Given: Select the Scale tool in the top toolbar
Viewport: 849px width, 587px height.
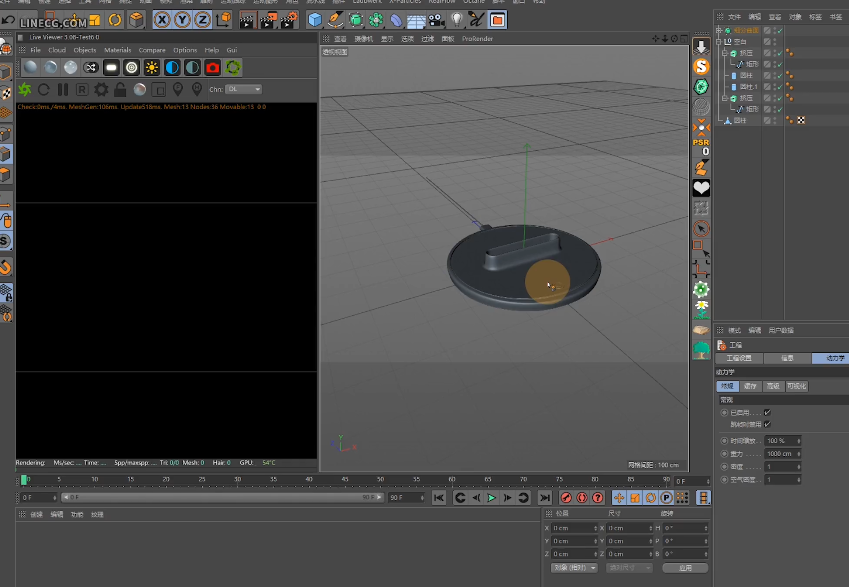Looking at the screenshot, I should tap(94, 21).
